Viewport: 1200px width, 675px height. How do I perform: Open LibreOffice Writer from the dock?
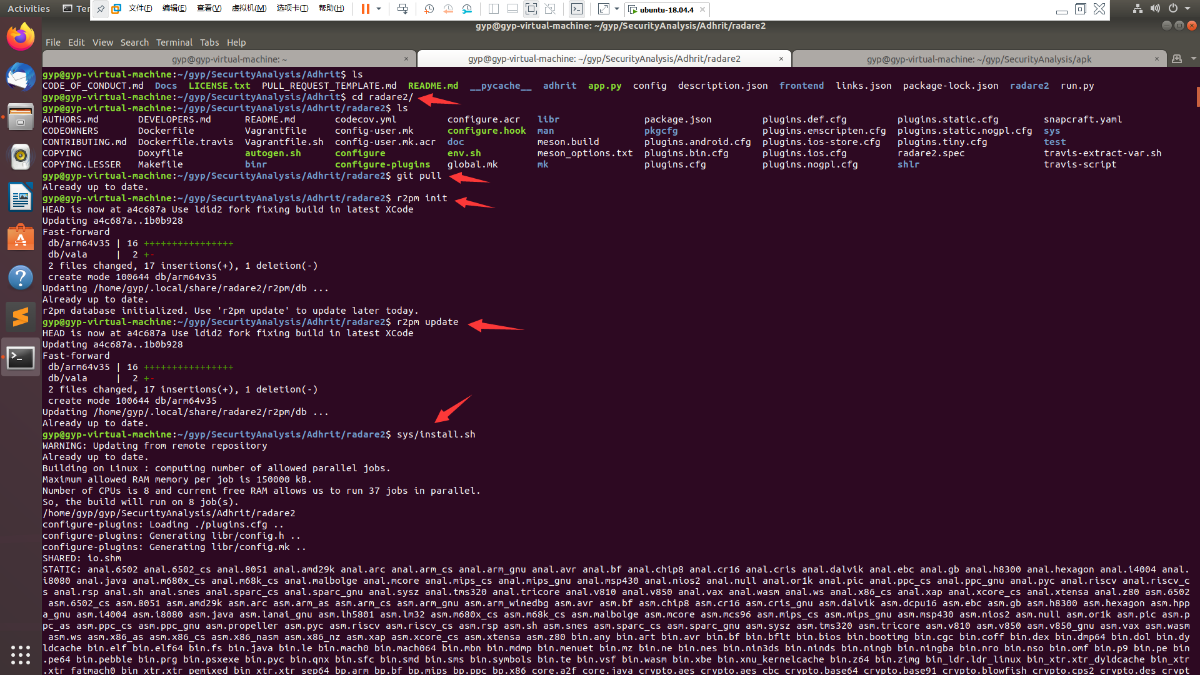coord(19,197)
